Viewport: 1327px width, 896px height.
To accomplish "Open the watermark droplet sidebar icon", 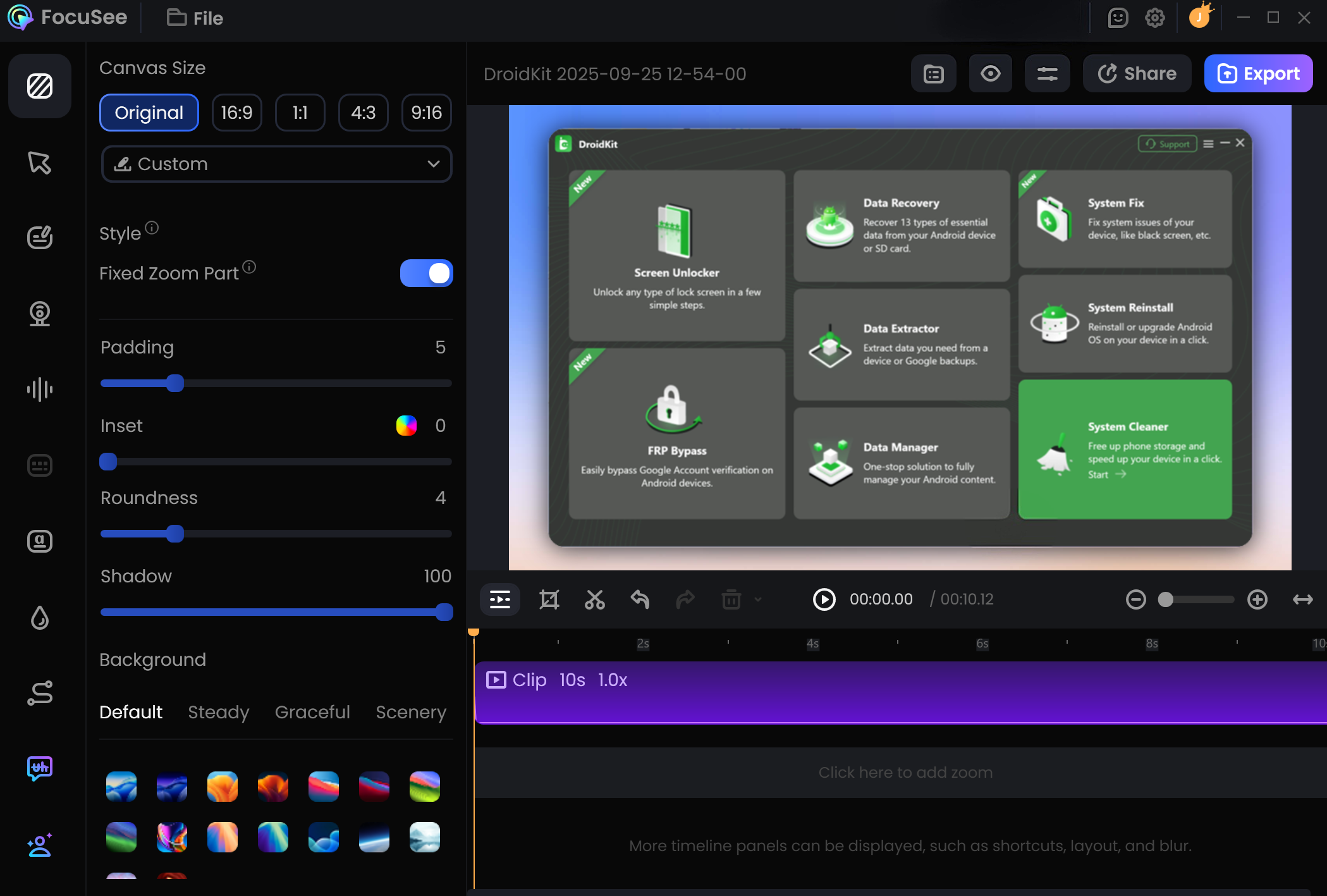I will pos(39,618).
